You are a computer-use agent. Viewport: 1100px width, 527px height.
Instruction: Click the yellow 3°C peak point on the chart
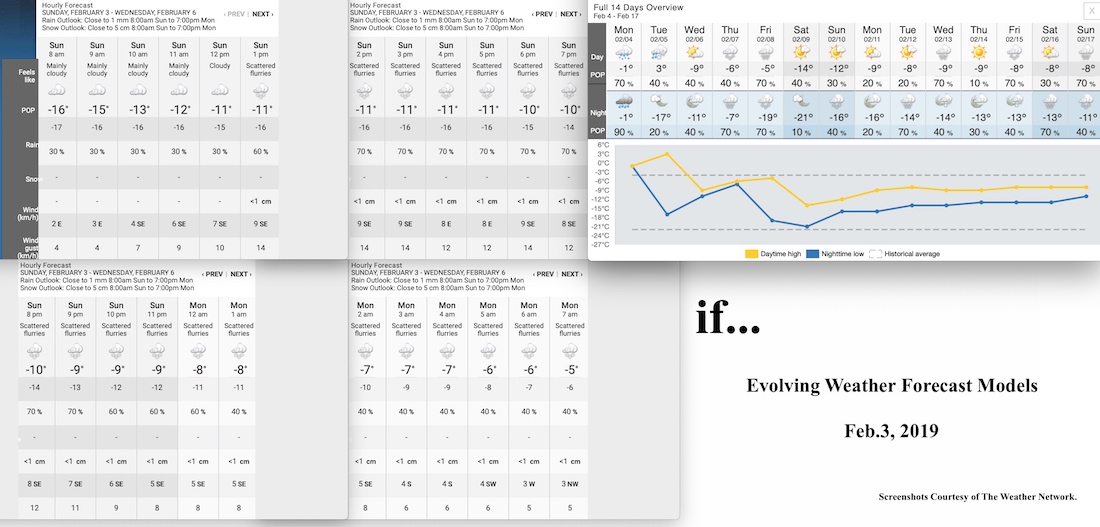pos(667,154)
